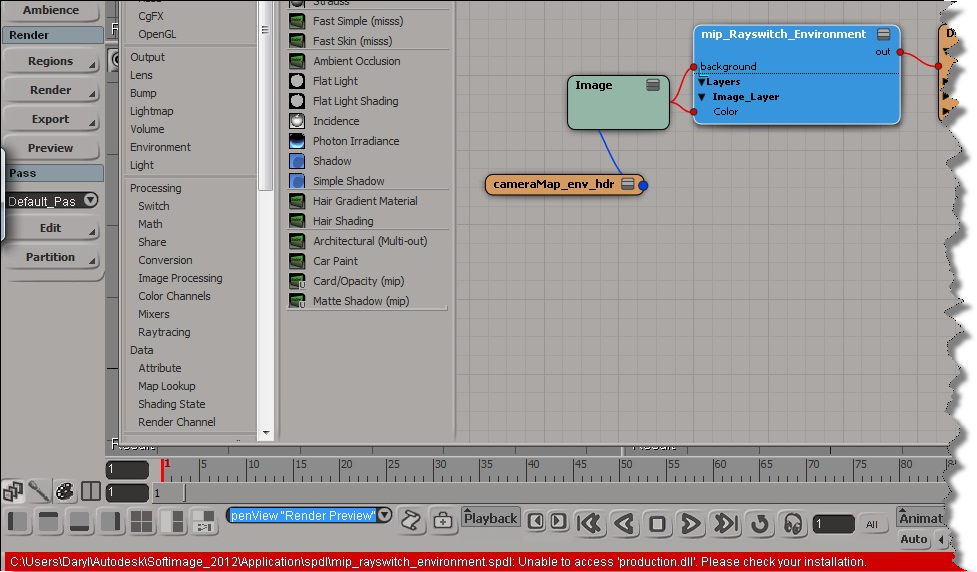Toggle the Image node collapse button
This screenshot has width=977, height=572.
click(653, 85)
